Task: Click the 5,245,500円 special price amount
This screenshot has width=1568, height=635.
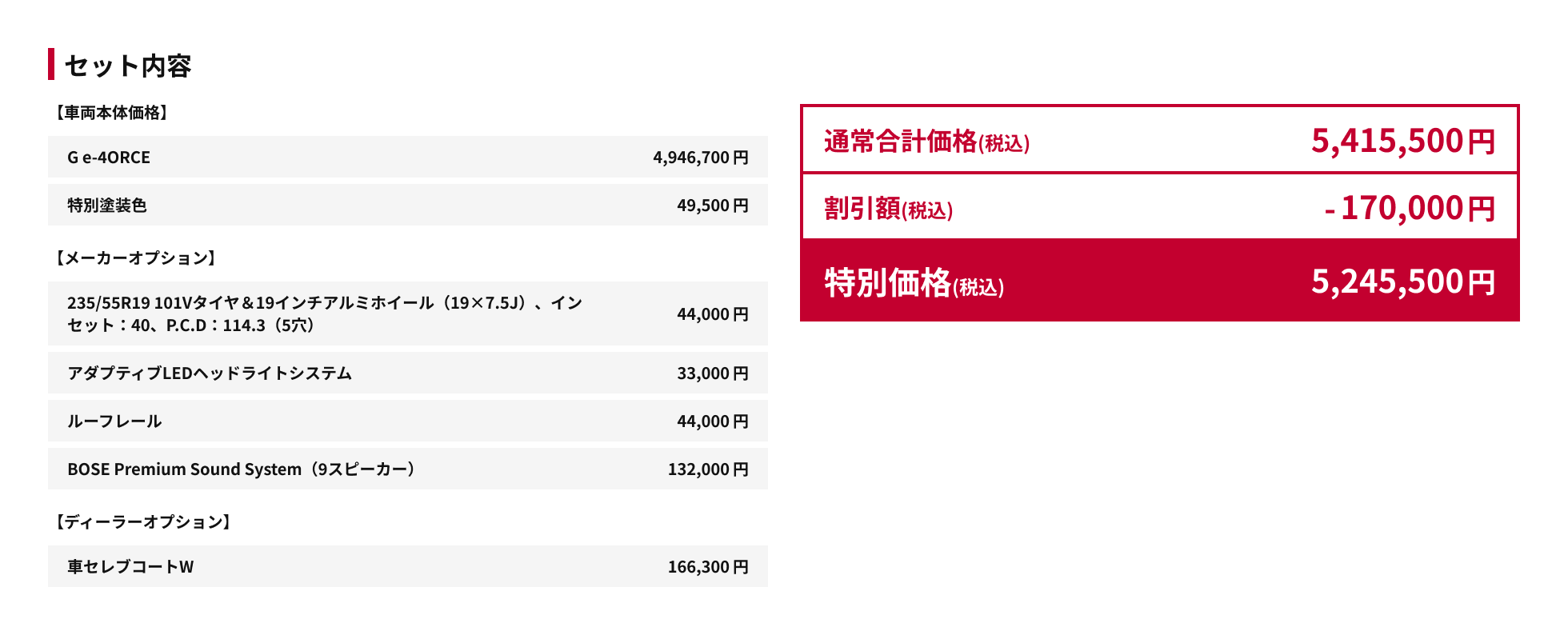Action: (1402, 282)
